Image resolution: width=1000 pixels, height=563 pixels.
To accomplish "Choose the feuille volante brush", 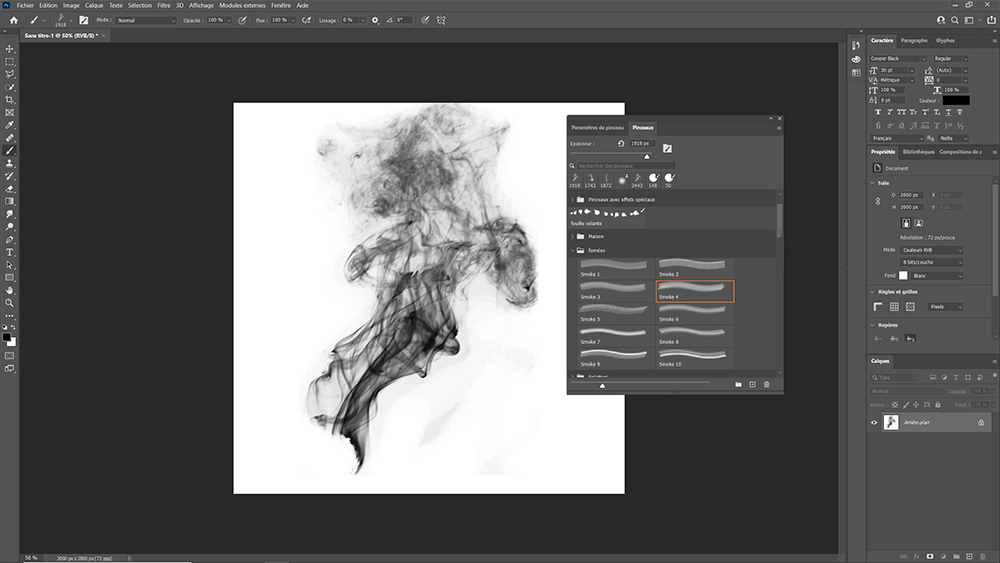I will pos(607,217).
